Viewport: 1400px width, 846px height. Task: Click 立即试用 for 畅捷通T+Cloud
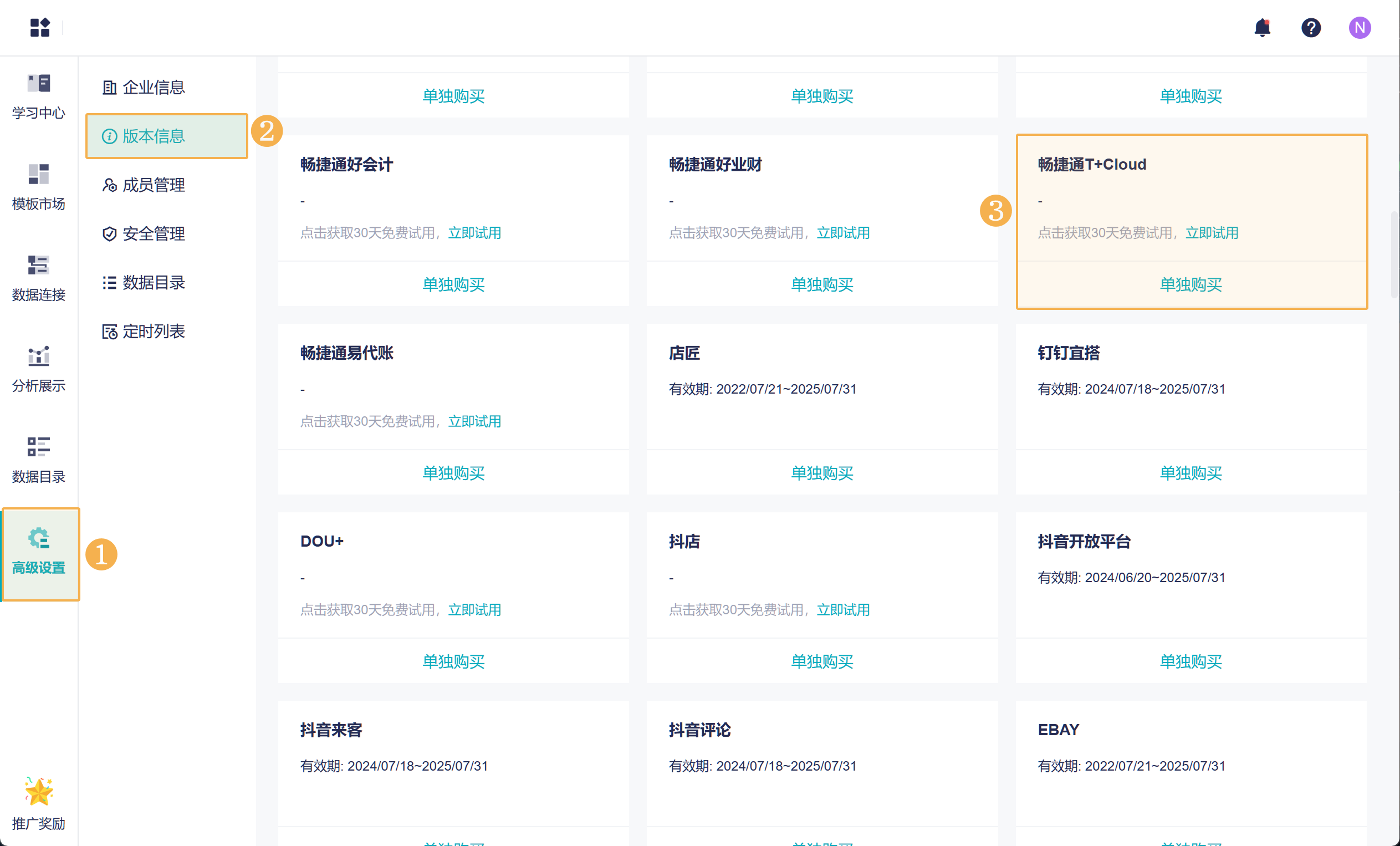coord(1212,233)
